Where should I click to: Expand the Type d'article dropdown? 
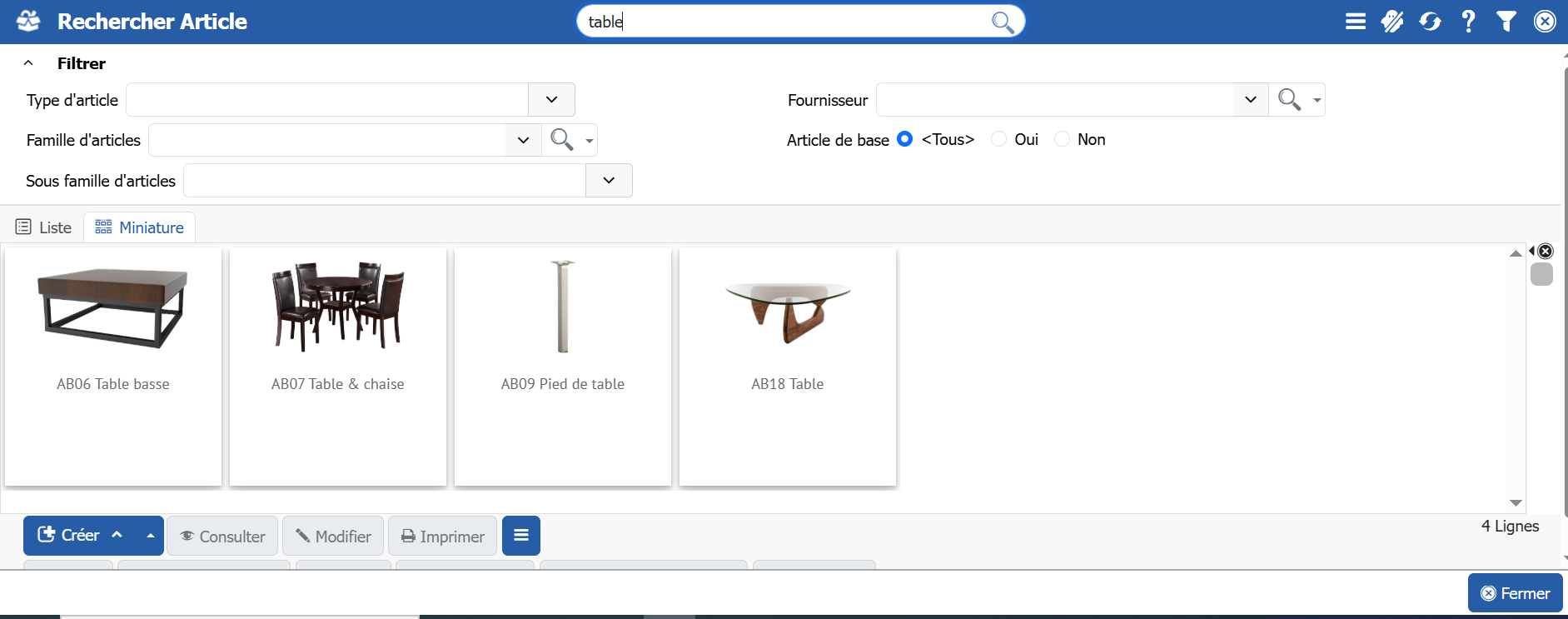point(551,100)
